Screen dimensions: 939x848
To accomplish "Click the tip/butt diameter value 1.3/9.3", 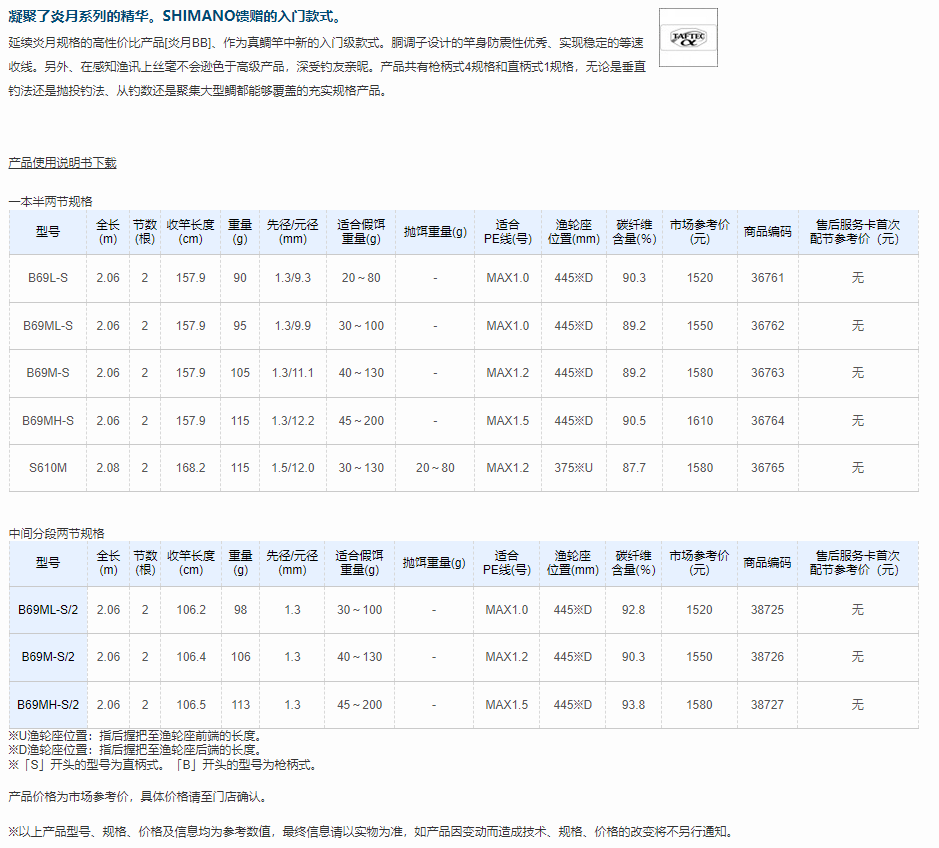I will coord(293,278).
